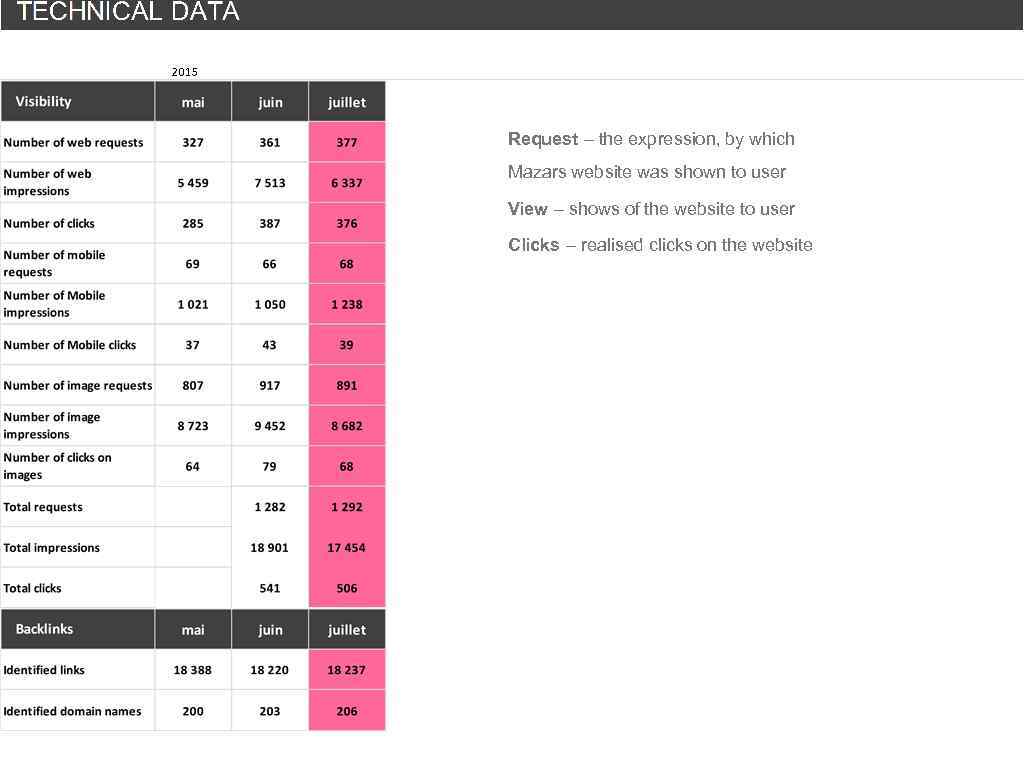Select the pink cell showing 377

(347, 142)
